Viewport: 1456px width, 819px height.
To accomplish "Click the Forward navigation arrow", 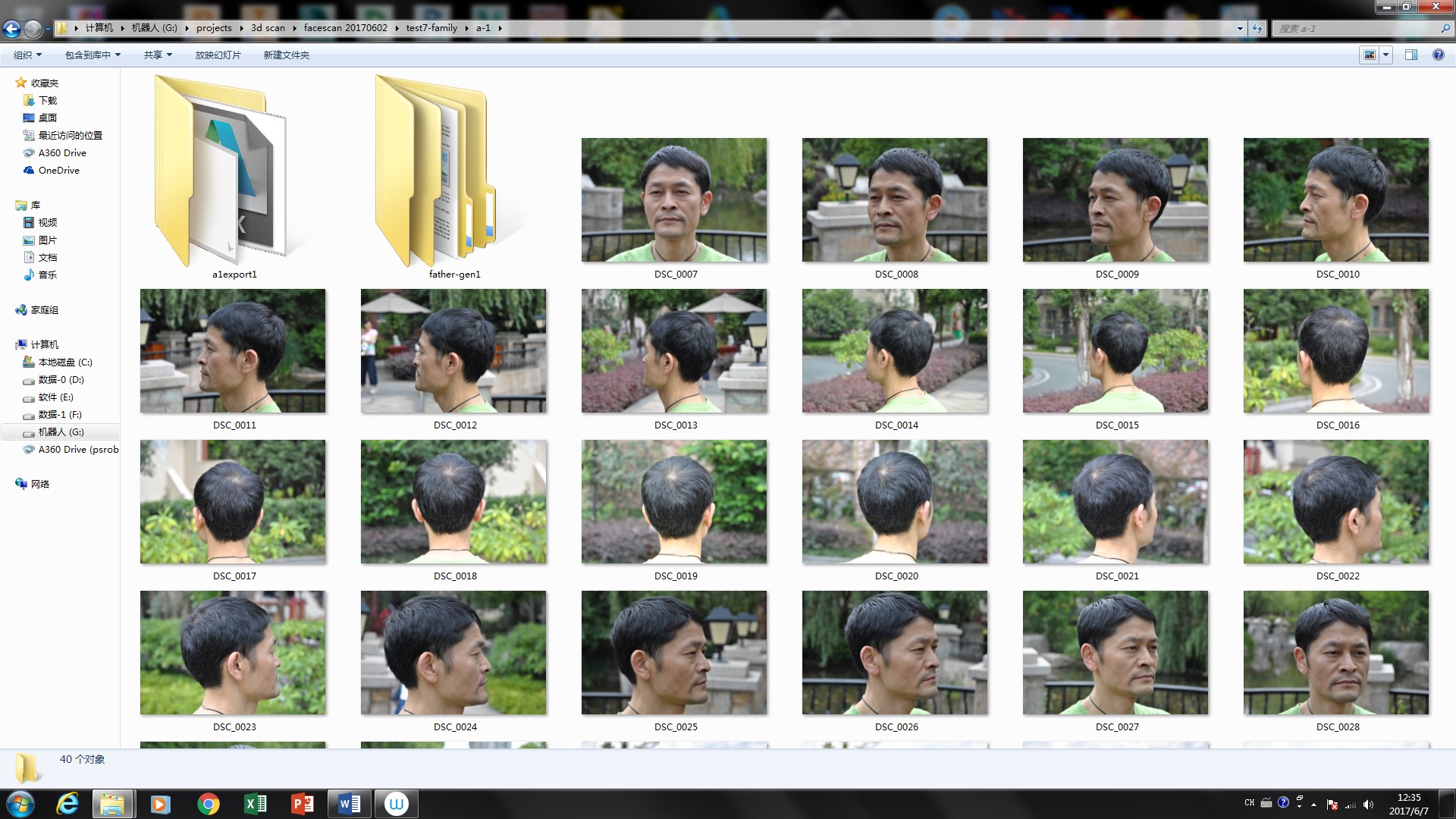I will pyautogui.click(x=33, y=29).
